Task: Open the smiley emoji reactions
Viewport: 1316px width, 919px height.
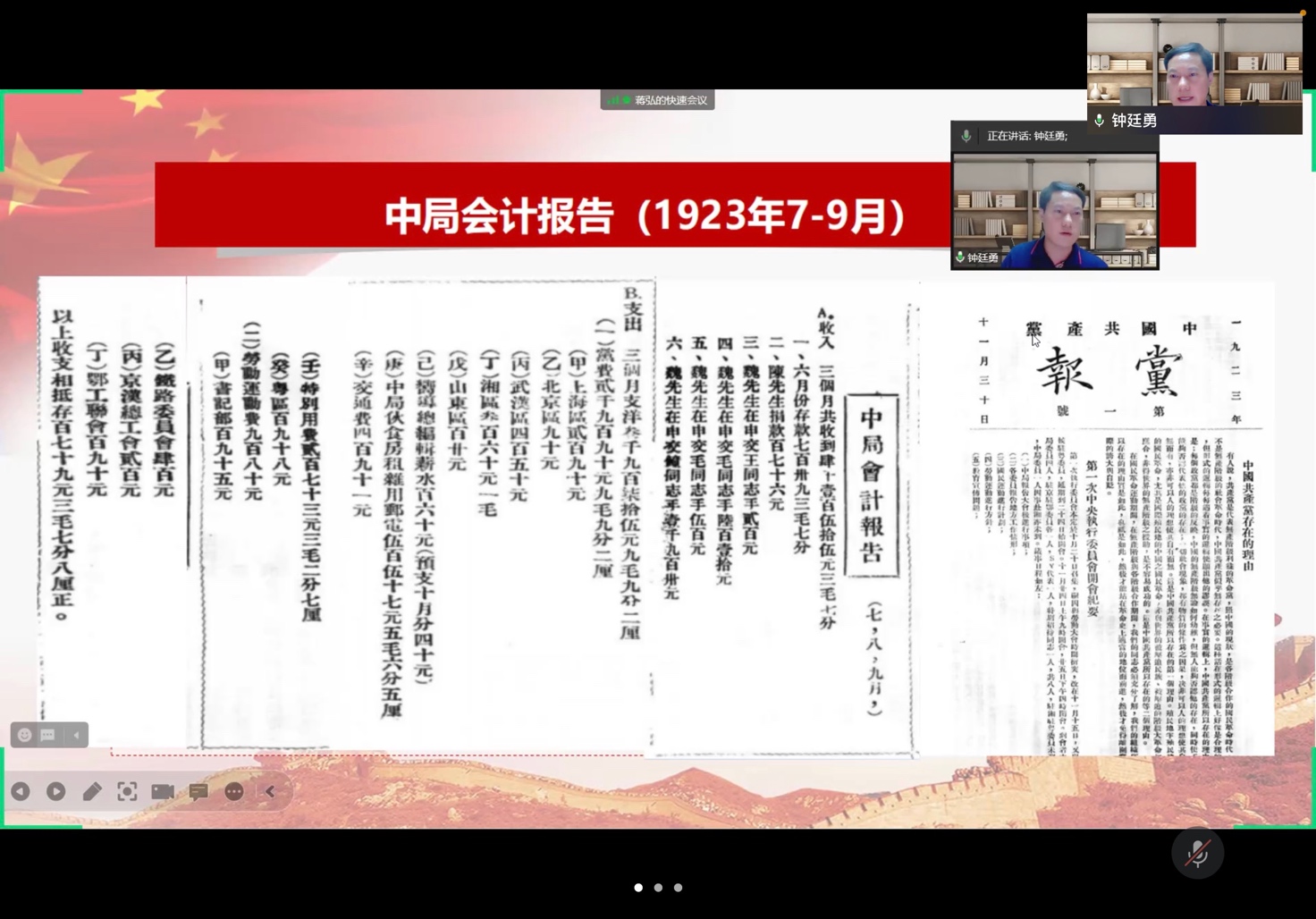Action: tap(24, 735)
